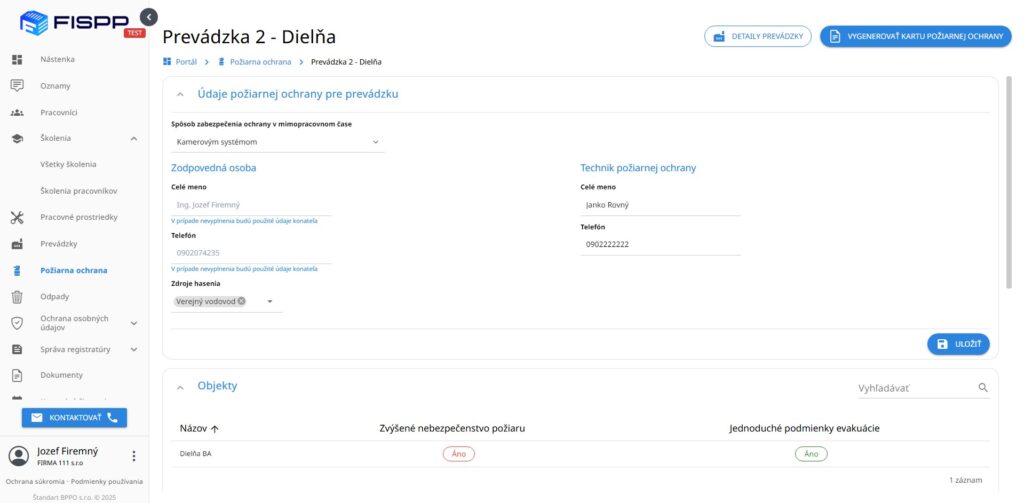
Task: Click the Oznamy message icon
Action: [17, 86]
